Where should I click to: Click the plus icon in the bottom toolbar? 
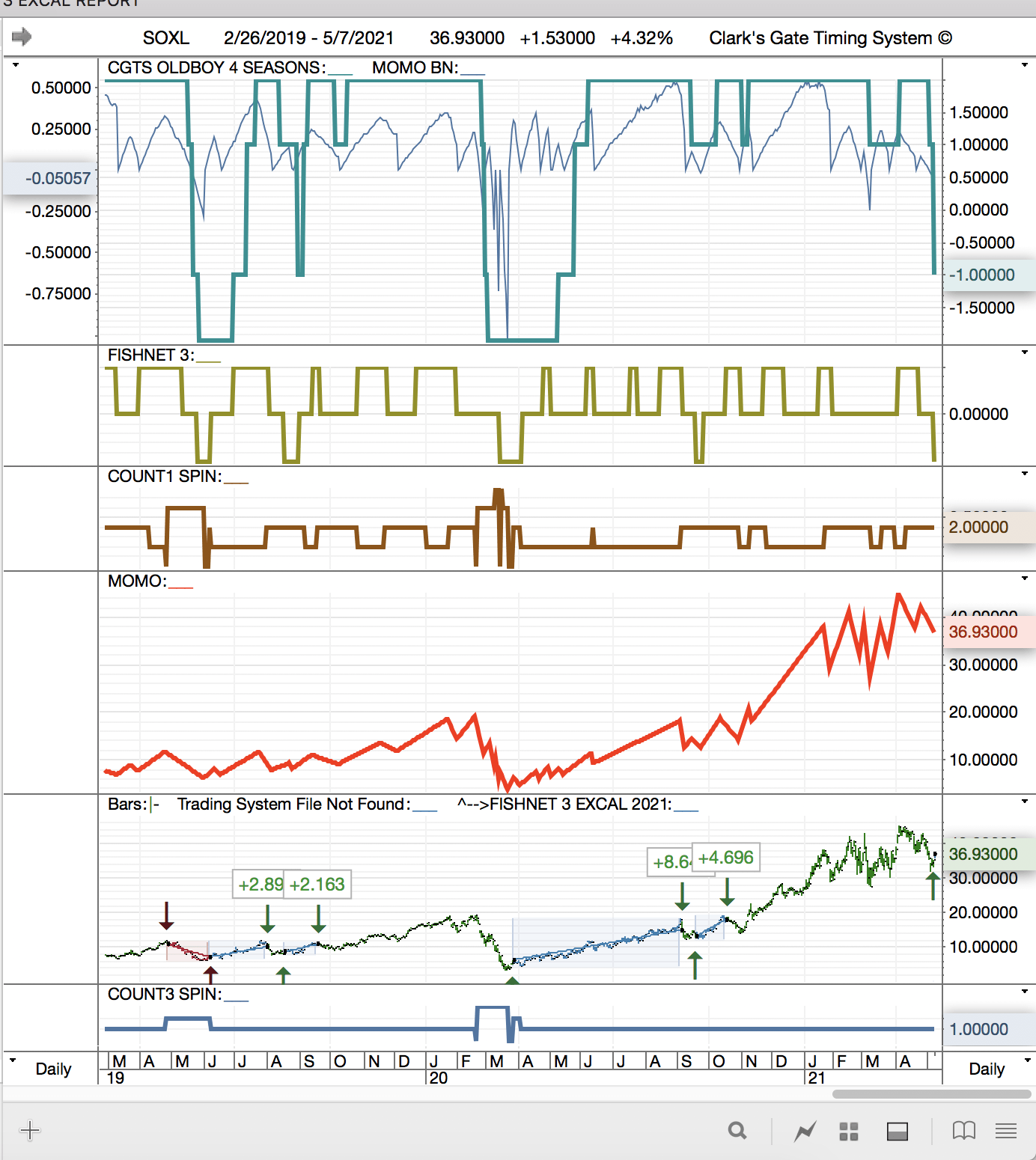30,1130
